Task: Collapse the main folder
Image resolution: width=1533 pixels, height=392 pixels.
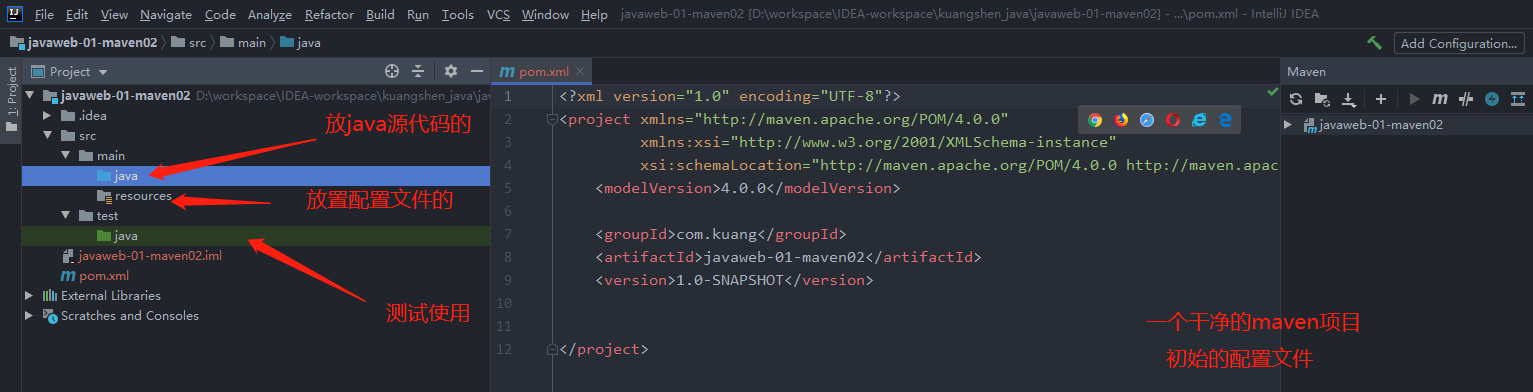Action: click(65, 156)
